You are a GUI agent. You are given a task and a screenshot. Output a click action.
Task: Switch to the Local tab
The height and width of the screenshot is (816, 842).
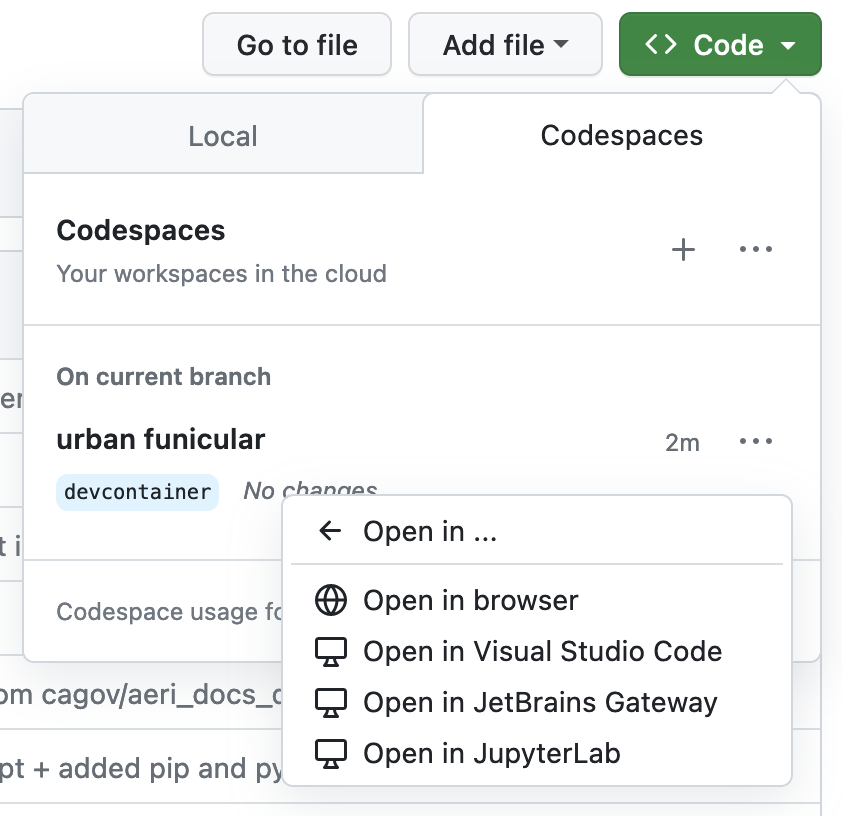click(223, 135)
